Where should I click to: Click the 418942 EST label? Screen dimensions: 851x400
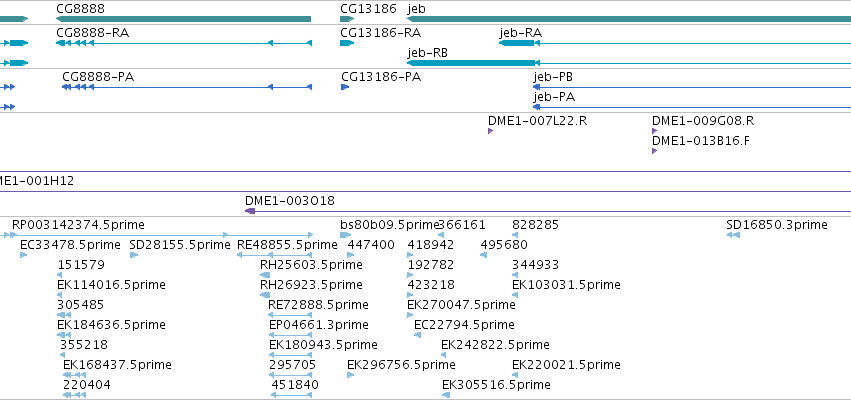[x=431, y=245]
